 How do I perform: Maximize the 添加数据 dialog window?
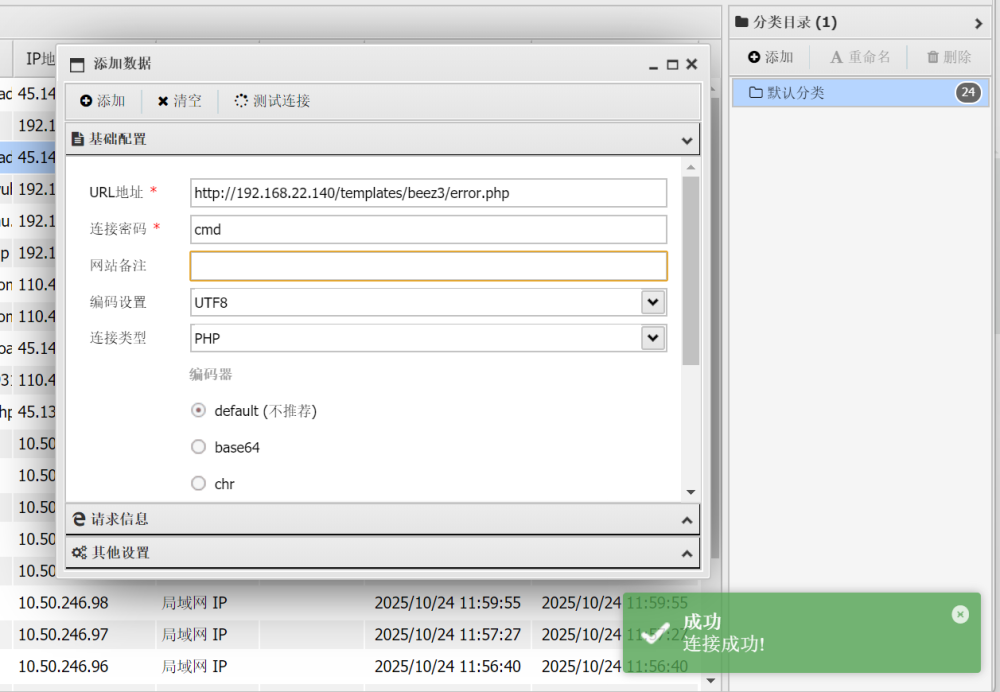(x=672, y=64)
